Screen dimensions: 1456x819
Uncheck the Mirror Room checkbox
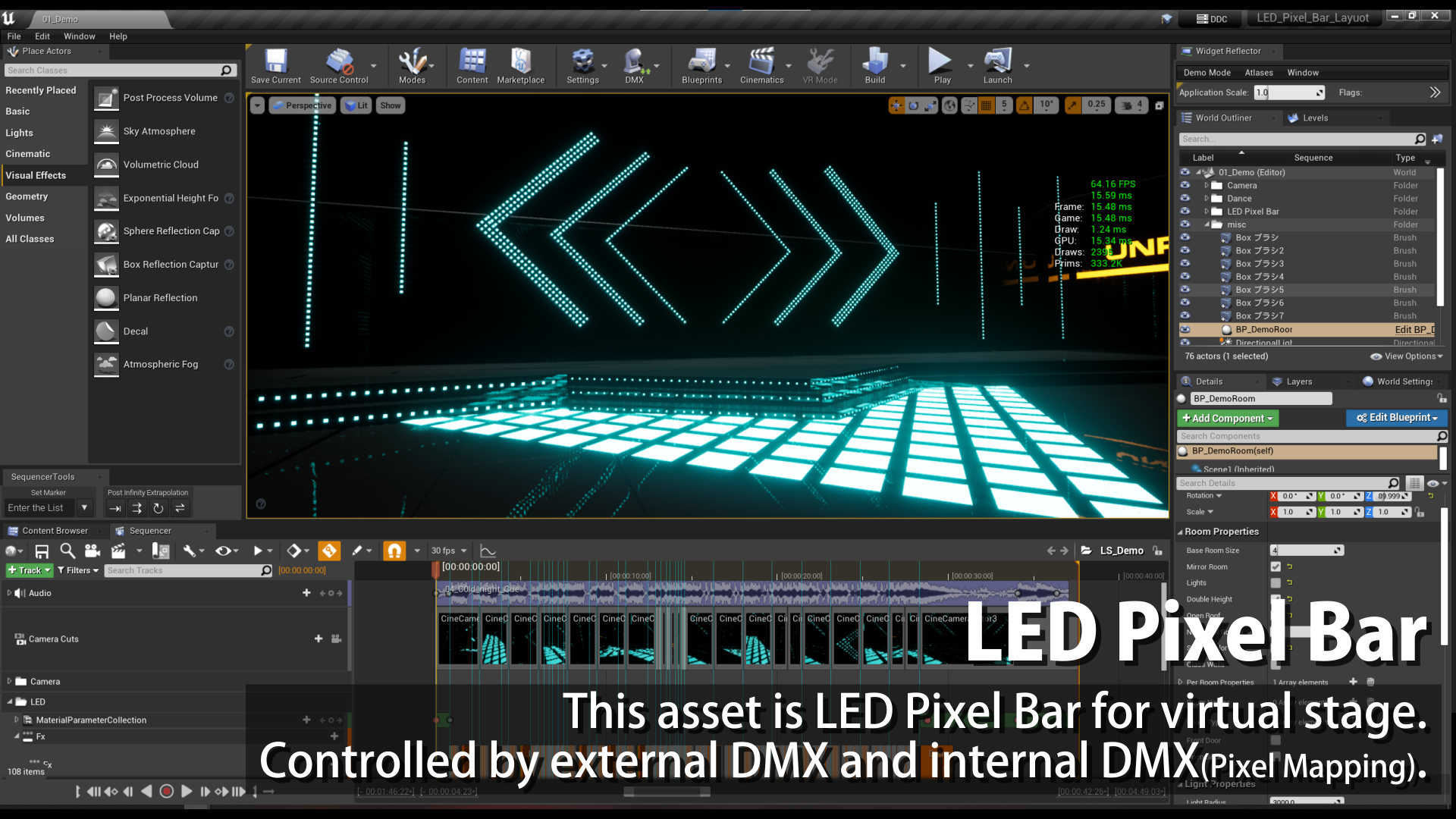point(1275,566)
